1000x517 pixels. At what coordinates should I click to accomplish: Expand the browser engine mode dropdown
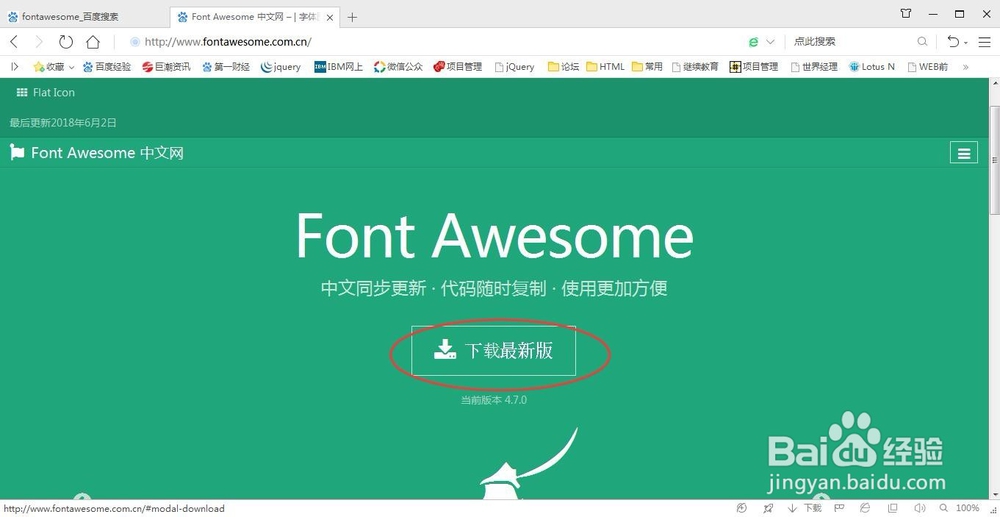770,42
